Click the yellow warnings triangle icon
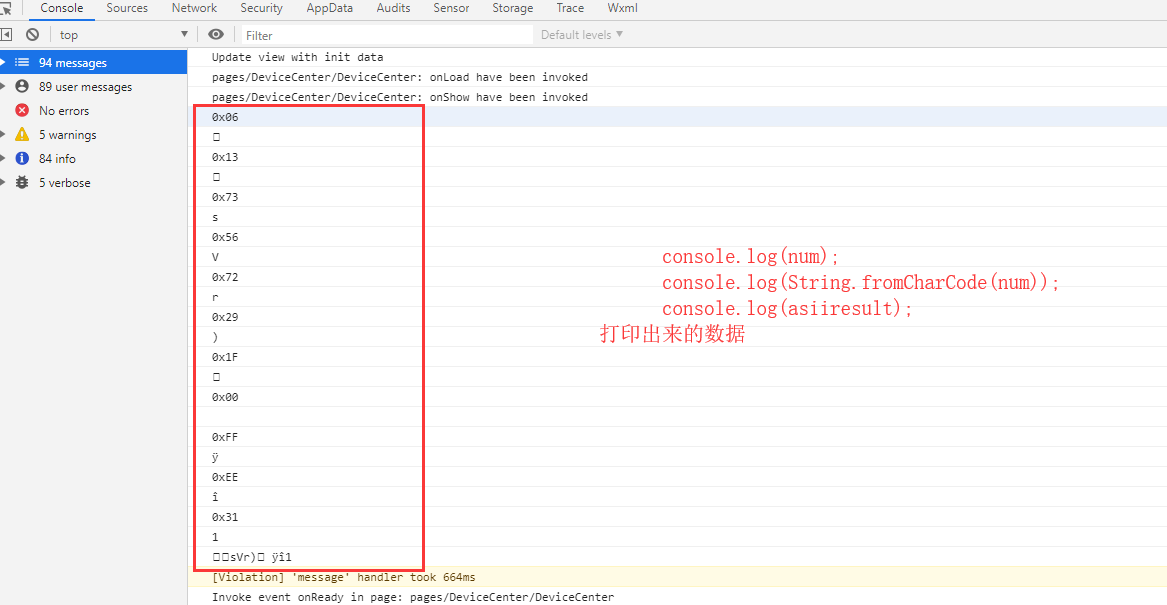 pos(22,134)
